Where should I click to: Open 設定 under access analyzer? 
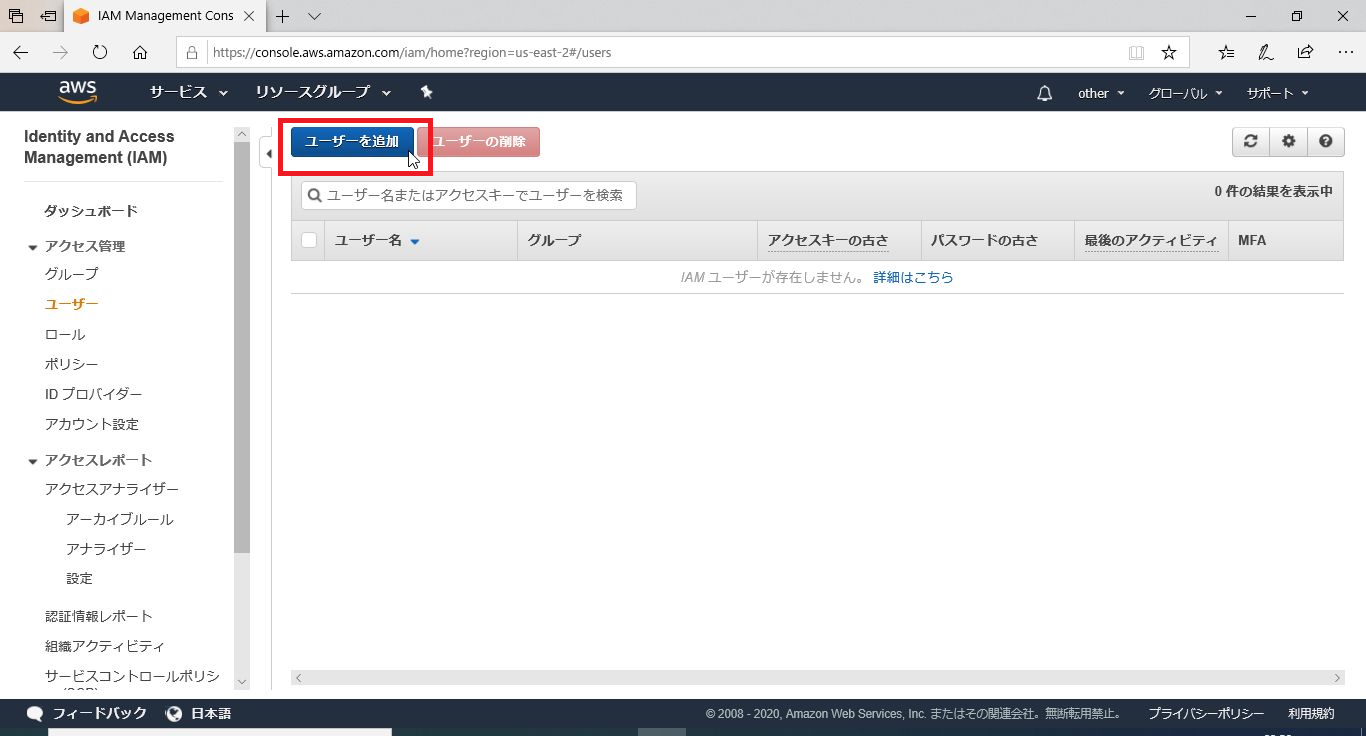[x=79, y=578]
